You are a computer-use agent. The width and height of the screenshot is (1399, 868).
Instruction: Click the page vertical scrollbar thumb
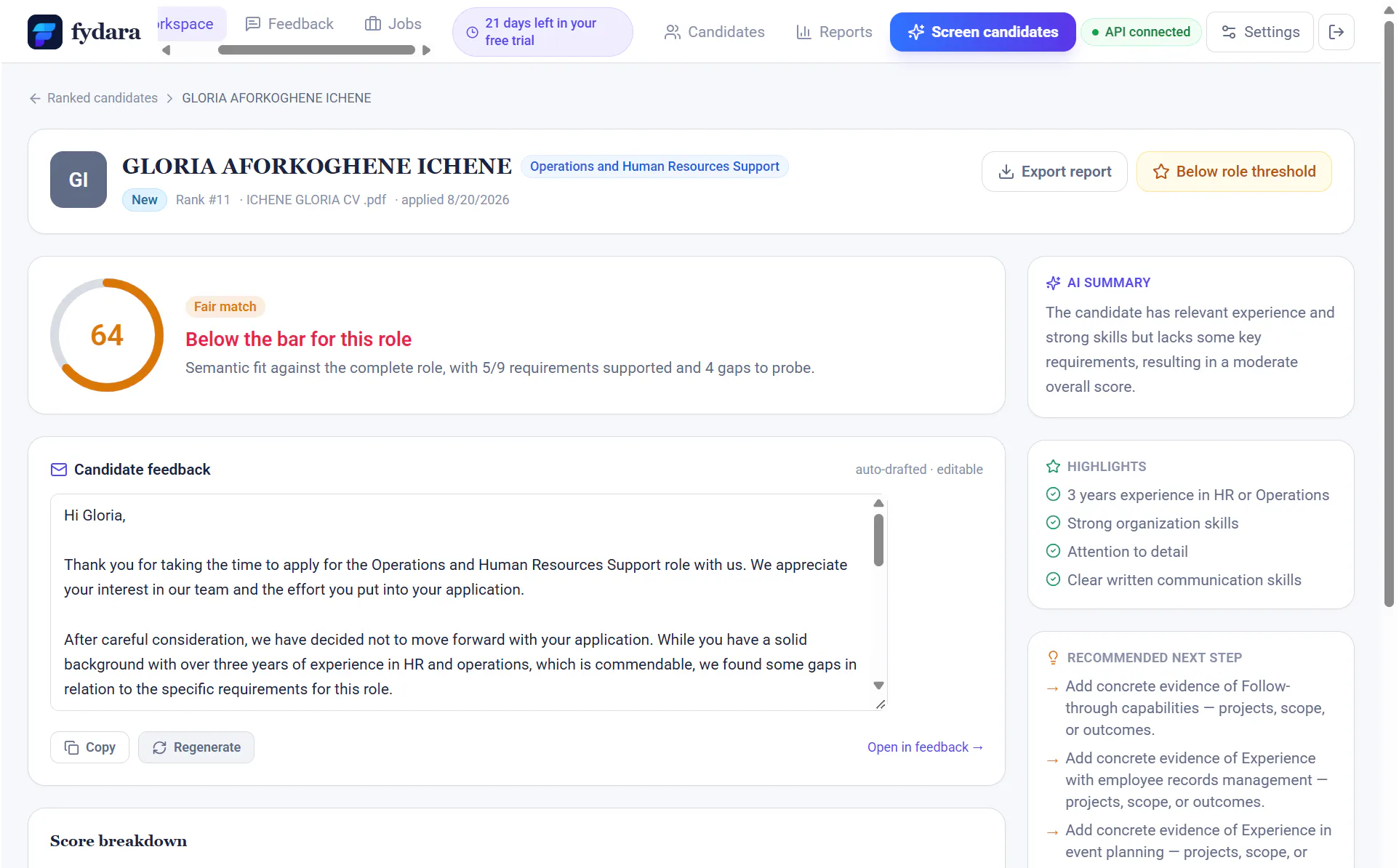click(1389, 314)
